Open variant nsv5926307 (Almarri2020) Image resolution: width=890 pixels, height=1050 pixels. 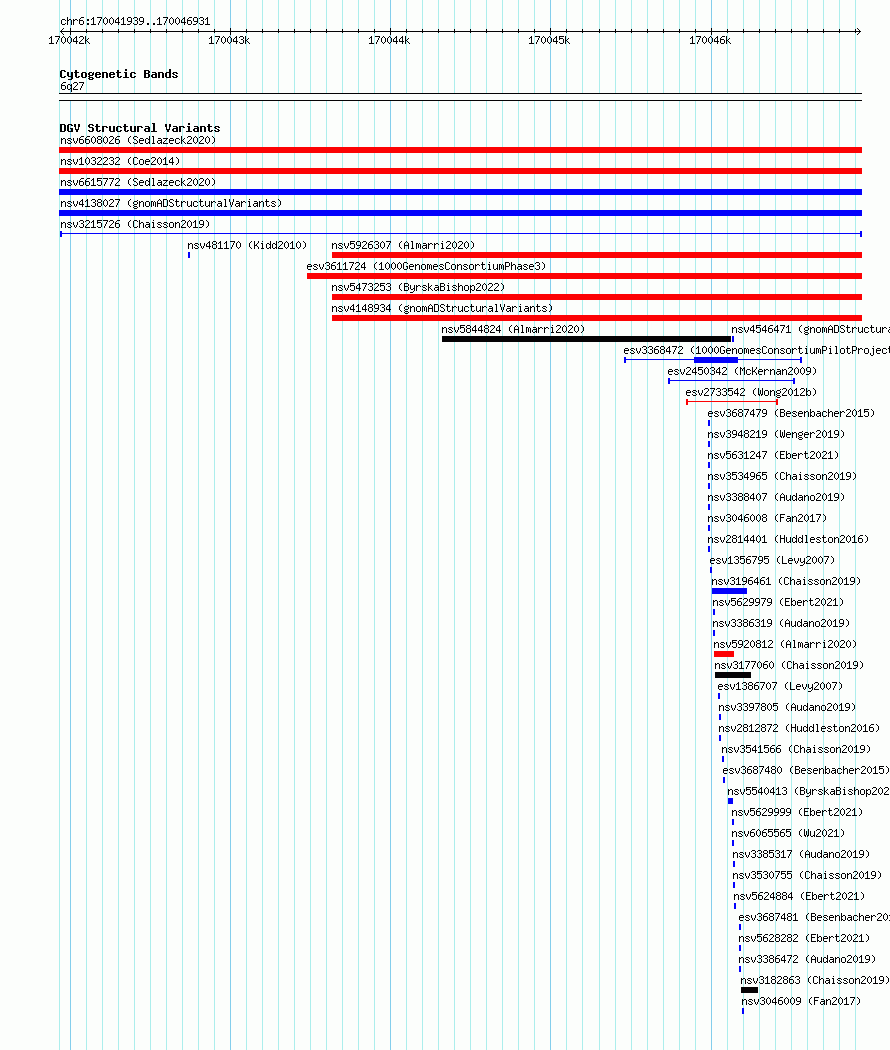(x=403, y=245)
